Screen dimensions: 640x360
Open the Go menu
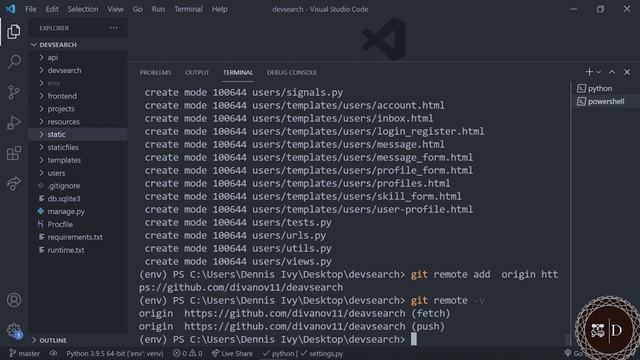click(x=138, y=9)
